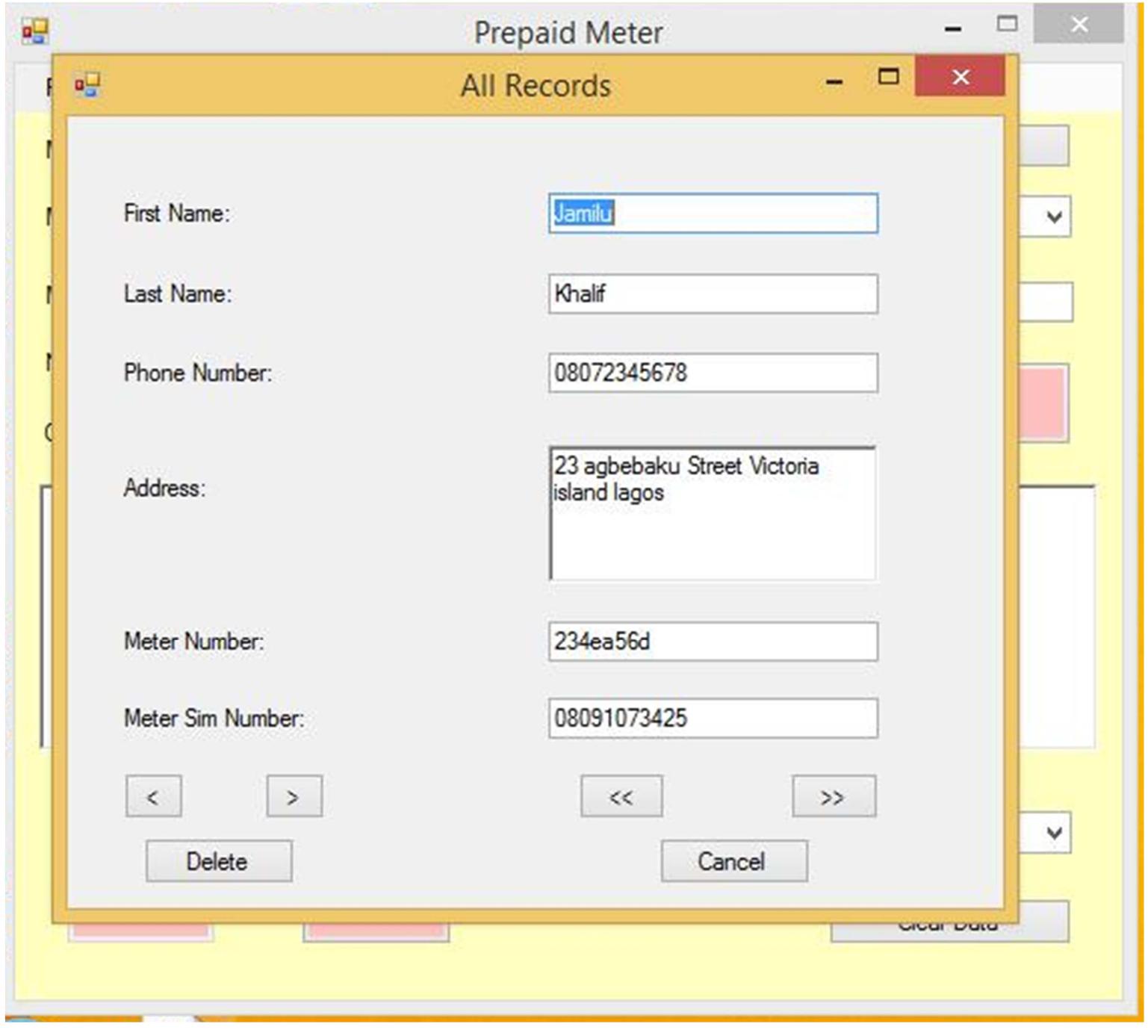Click the Phone Number text box
This screenshot has width=1148, height=1036.
[x=715, y=373]
